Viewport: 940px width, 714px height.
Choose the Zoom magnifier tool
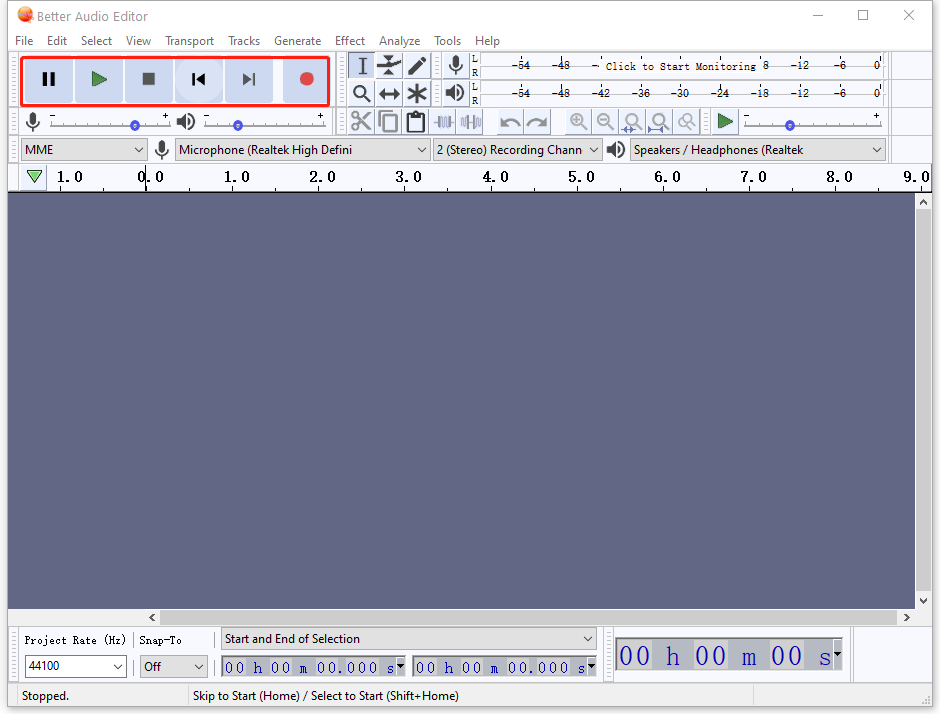[361, 94]
